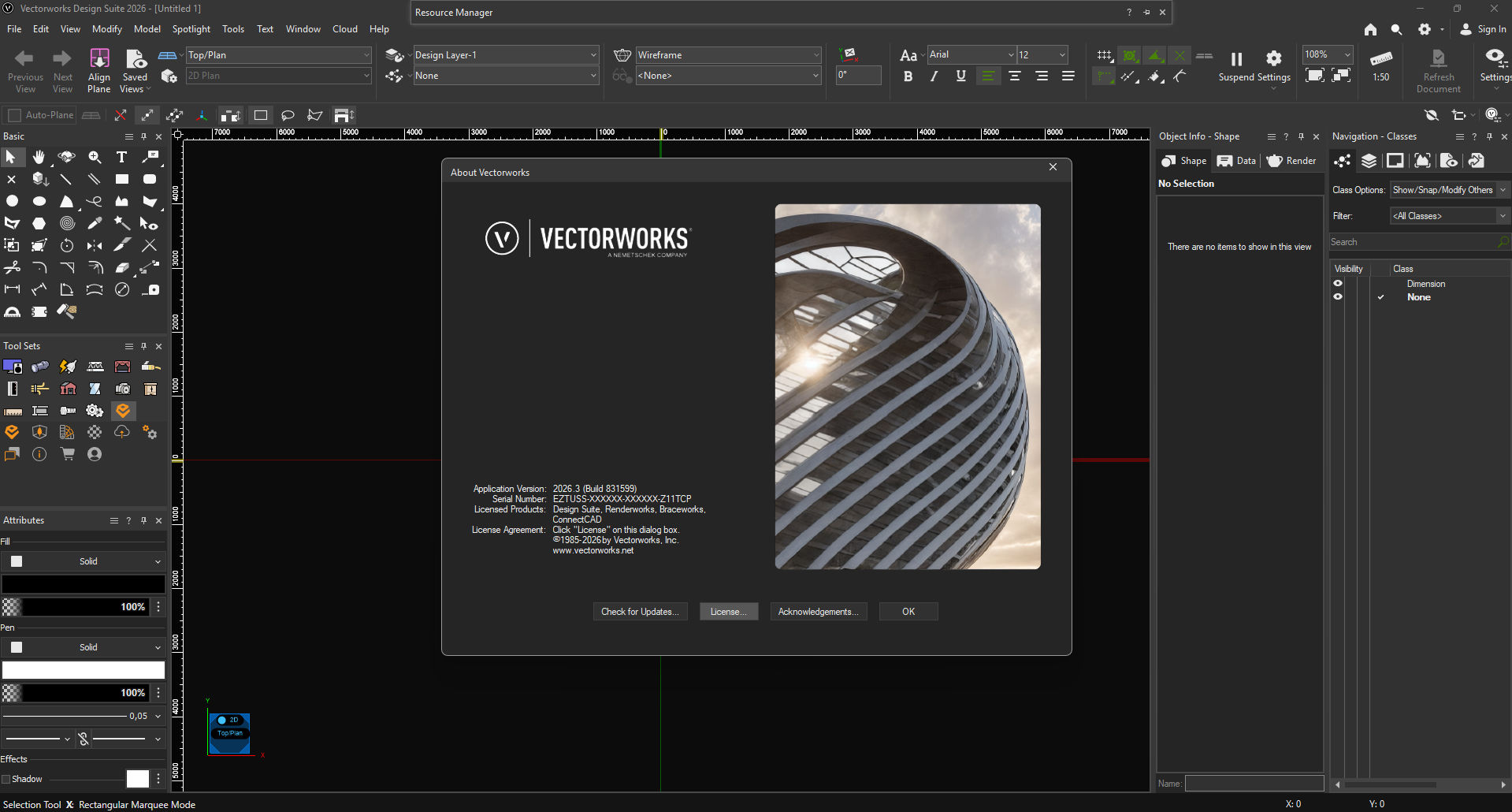Viewport: 1512px width, 812px height.
Task: Open the All Classes filter dropdown
Action: pos(1449,216)
